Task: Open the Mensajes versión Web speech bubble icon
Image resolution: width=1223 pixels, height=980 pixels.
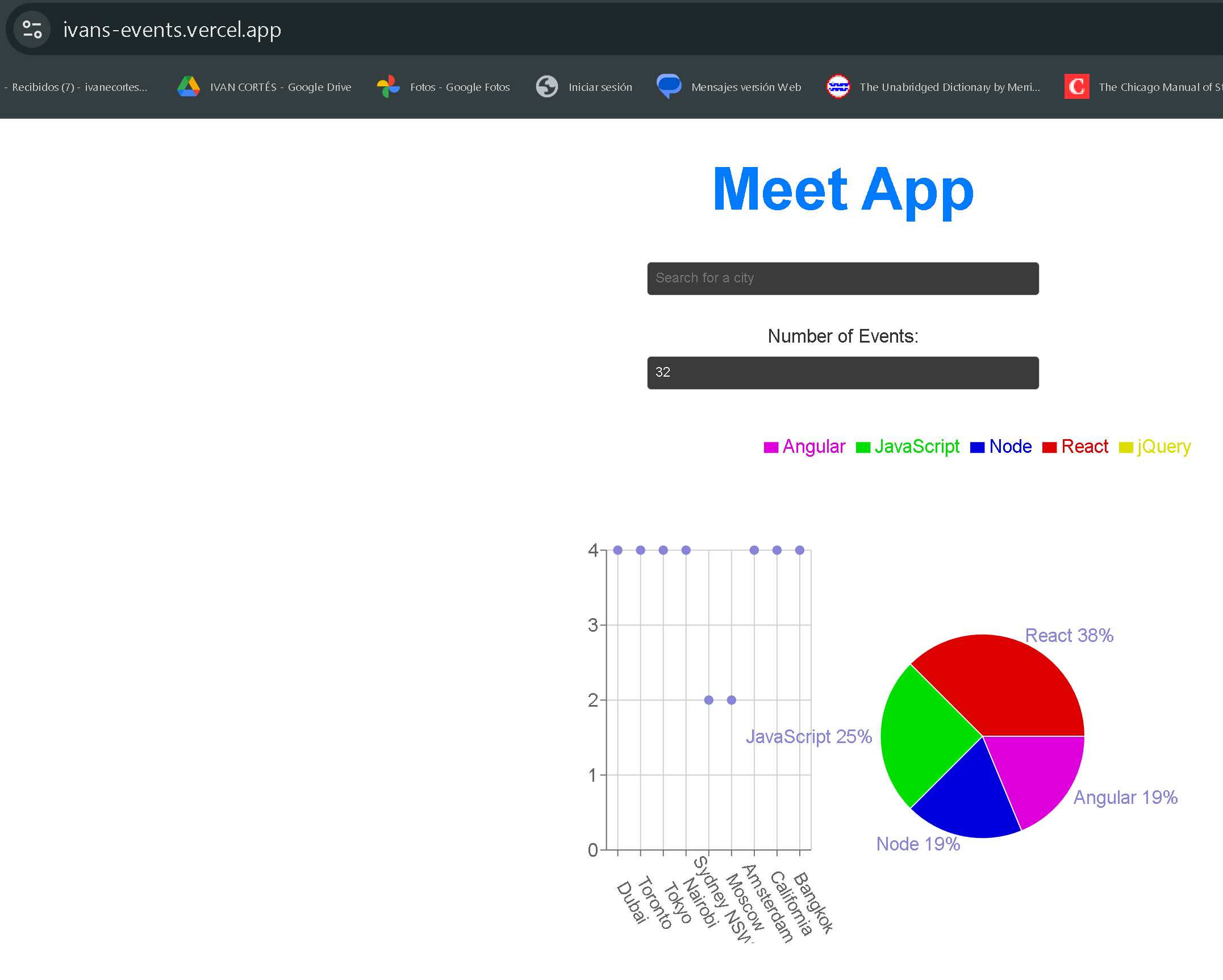Action: (x=669, y=86)
